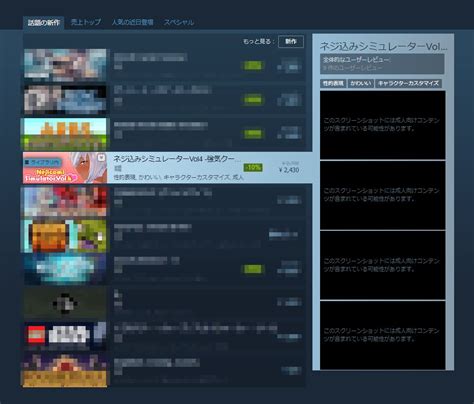Screen dimensions: 474x404
Task: Click the 全体的なユーザーレビュー summary box
Action: pyautogui.click(x=382, y=64)
